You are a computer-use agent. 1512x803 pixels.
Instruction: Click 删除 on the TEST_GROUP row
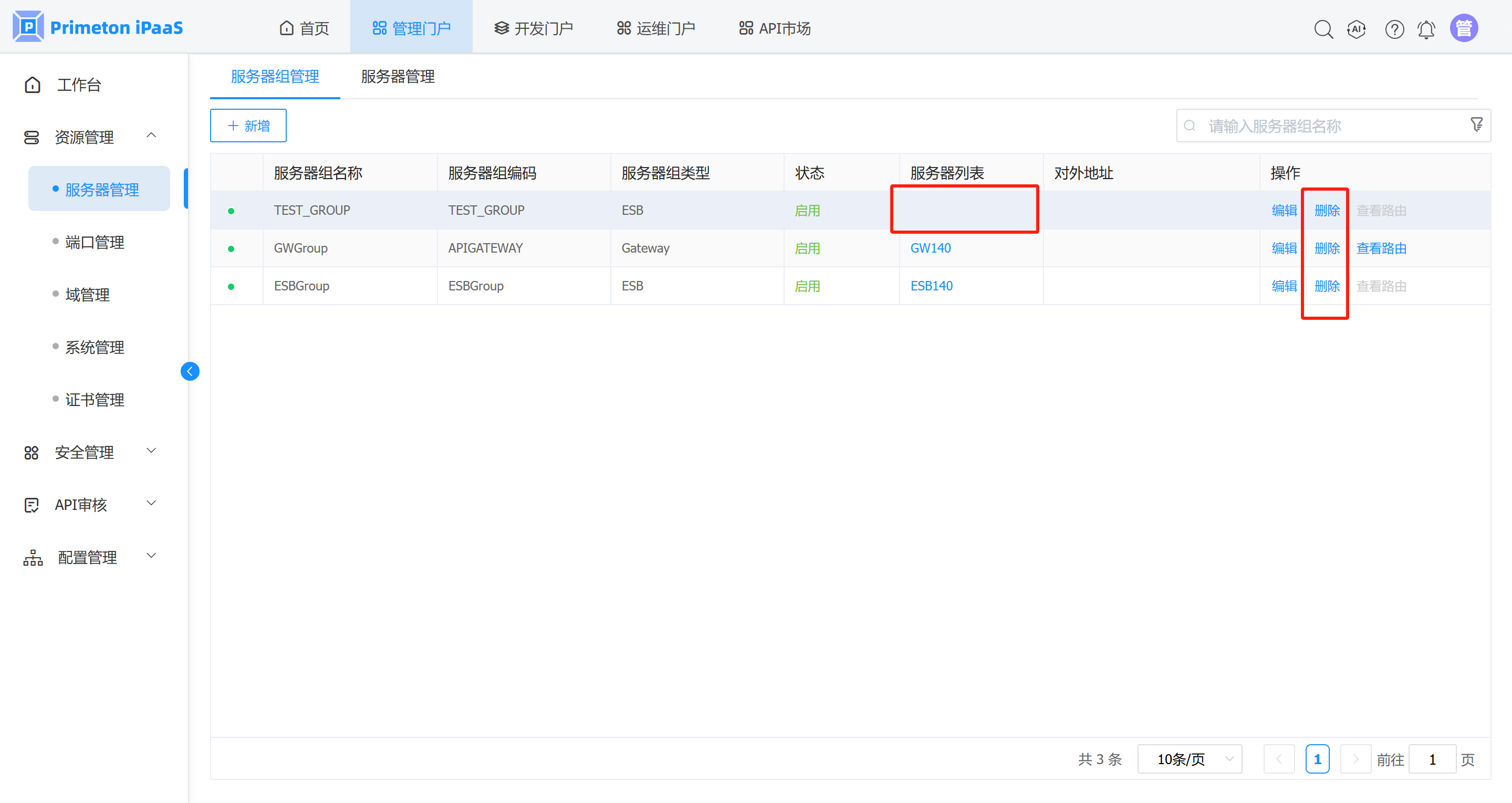(1326, 210)
